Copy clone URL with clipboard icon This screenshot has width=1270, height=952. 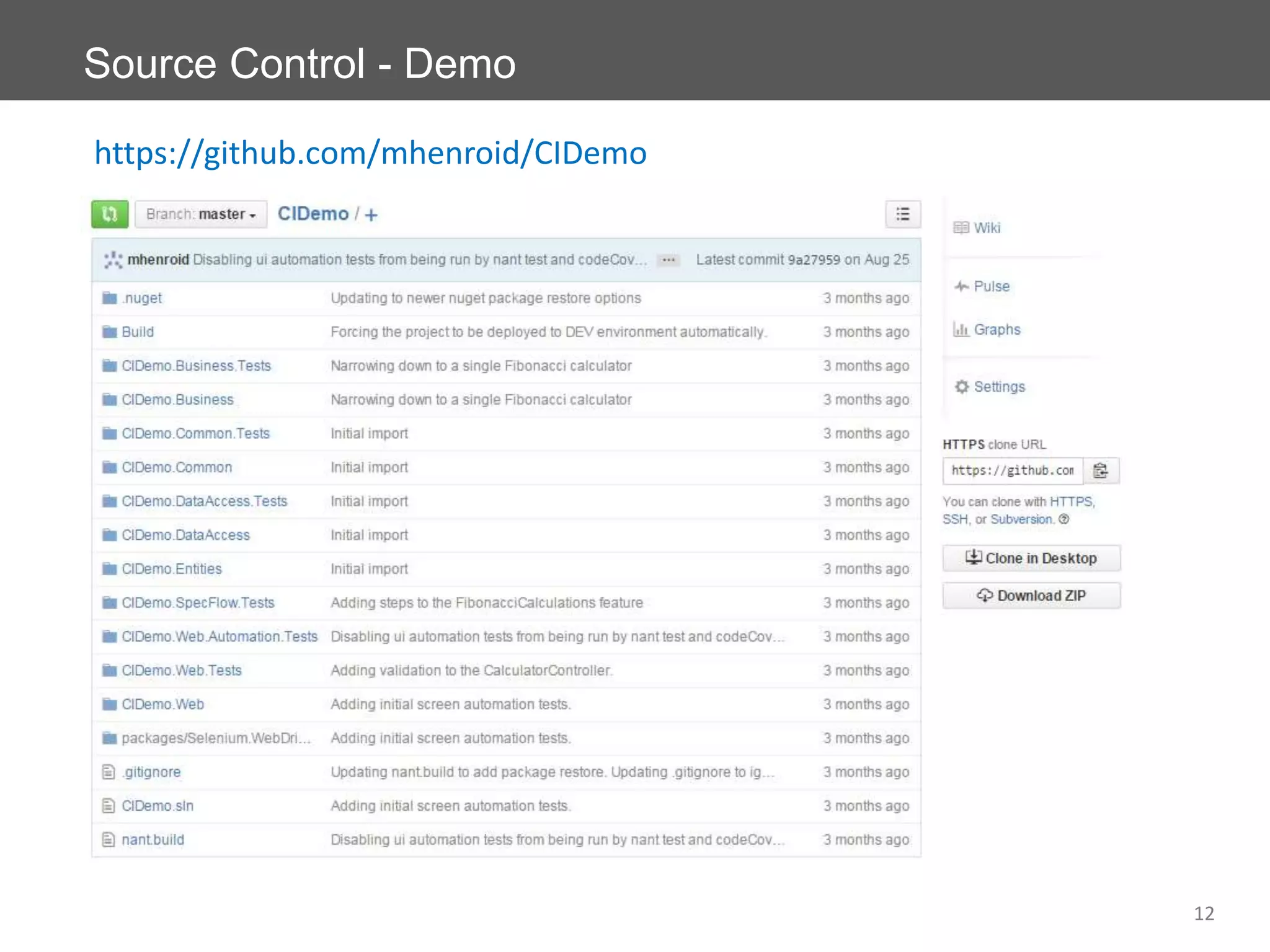click(x=1101, y=470)
